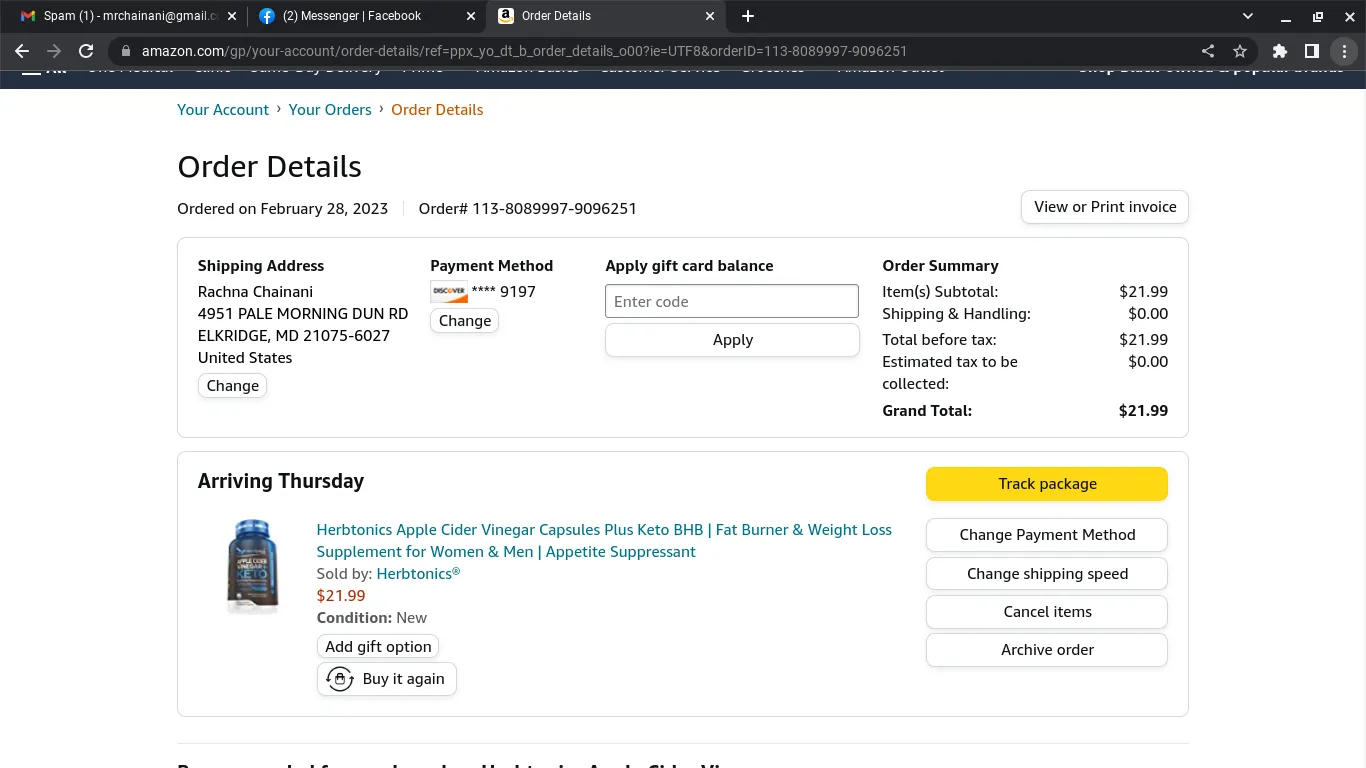The image size is (1366, 768).
Task: Click Add gift option
Action: 378,647
